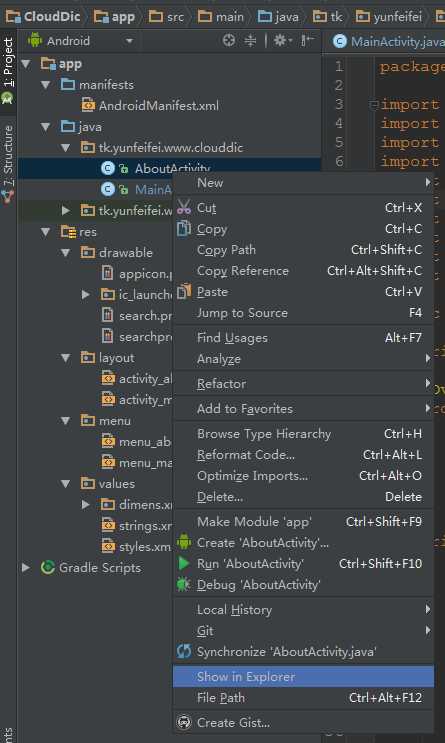This screenshot has width=445, height=743.
Task: Choose Optimize Imports... menu entry
Action: click(x=303, y=476)
